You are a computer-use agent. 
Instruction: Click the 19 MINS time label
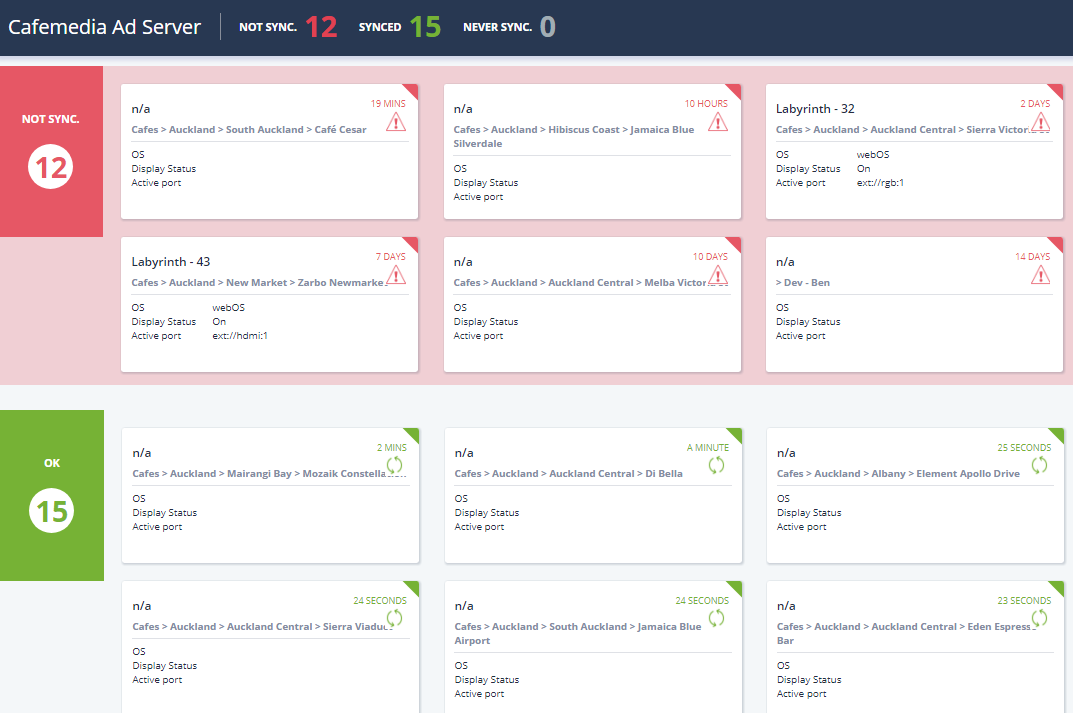click(x=388, y=103)
